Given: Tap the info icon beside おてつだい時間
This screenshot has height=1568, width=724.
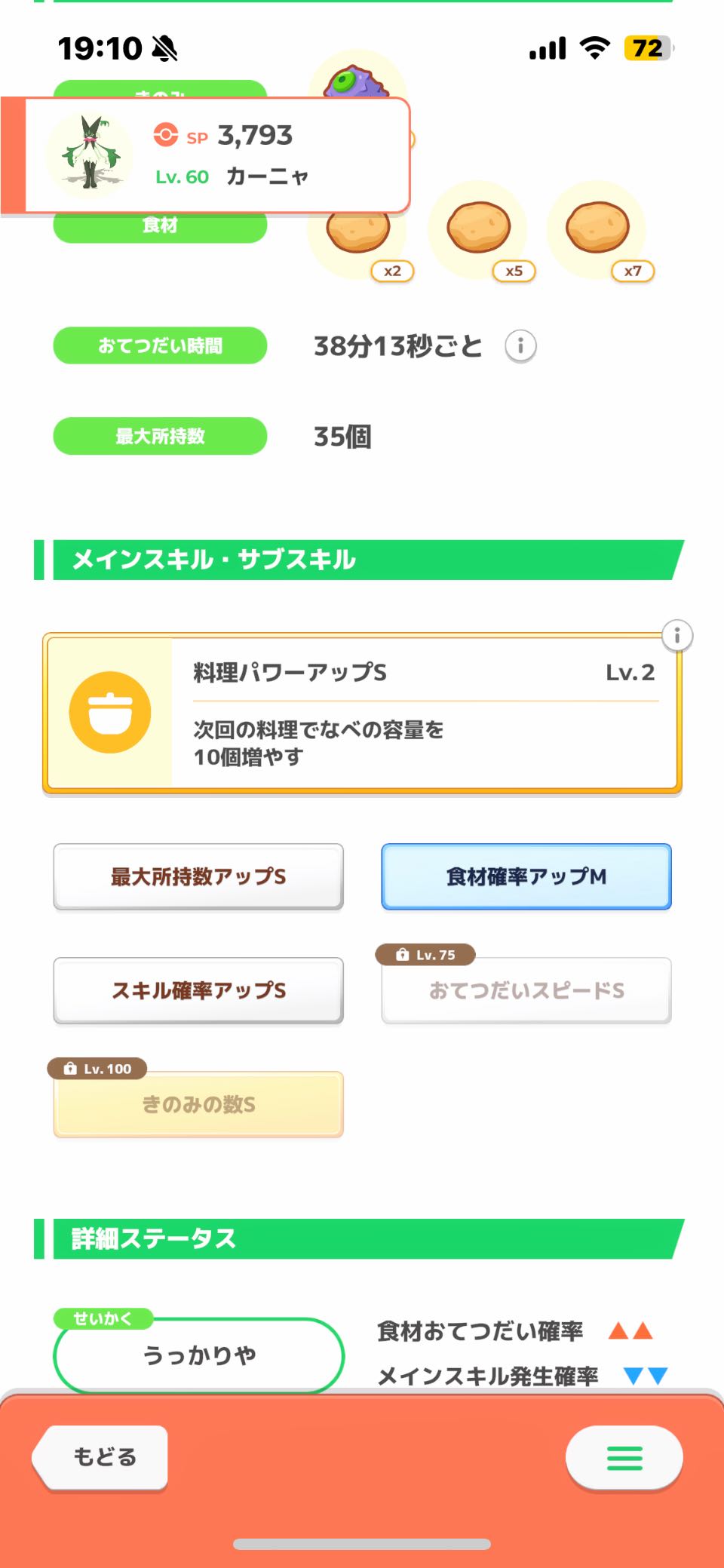Looking at the screenshot, I should 520,346.
